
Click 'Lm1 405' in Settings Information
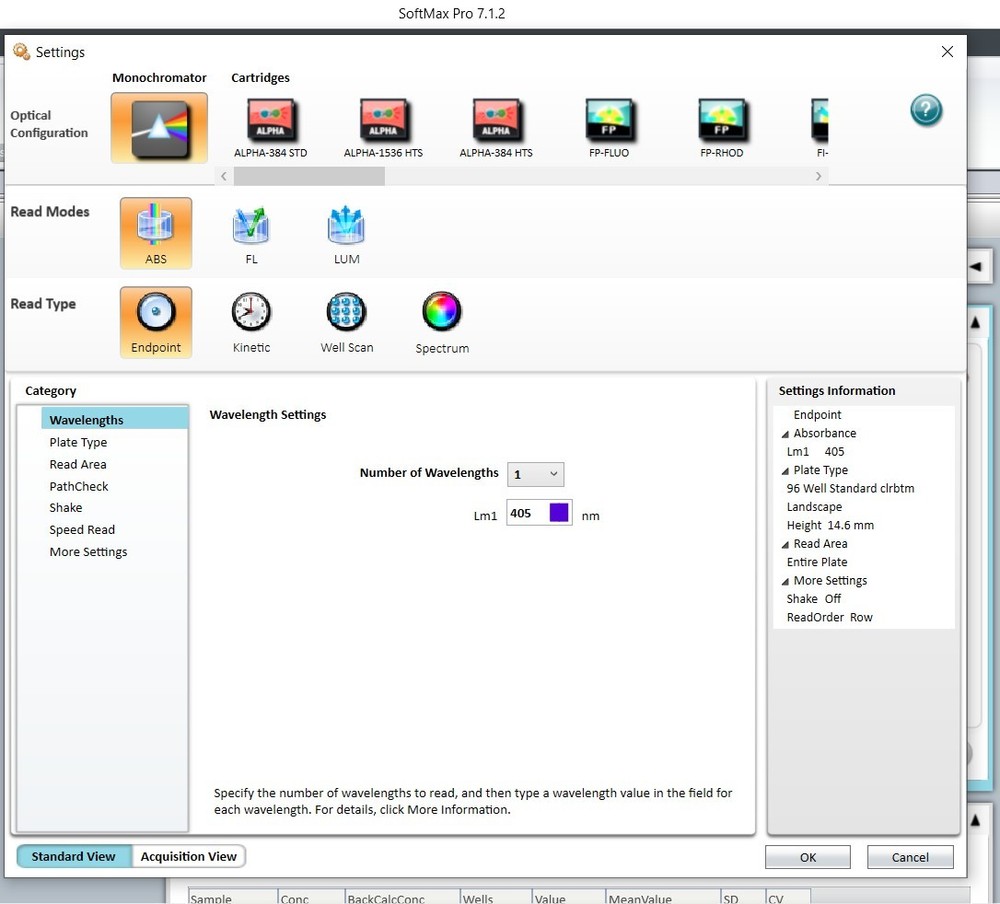tap(815, 452)
